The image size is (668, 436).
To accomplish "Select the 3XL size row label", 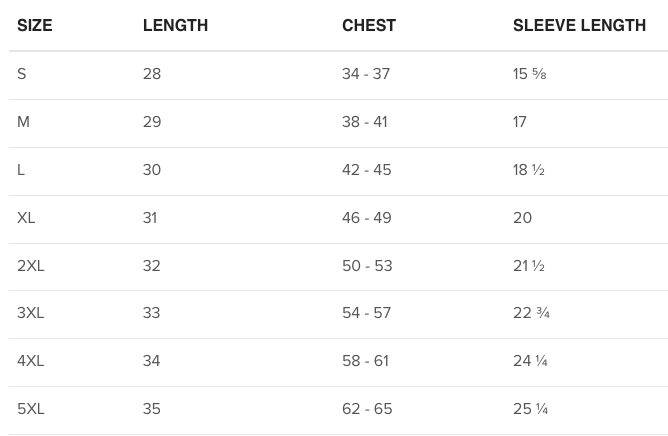I will 31,313.
